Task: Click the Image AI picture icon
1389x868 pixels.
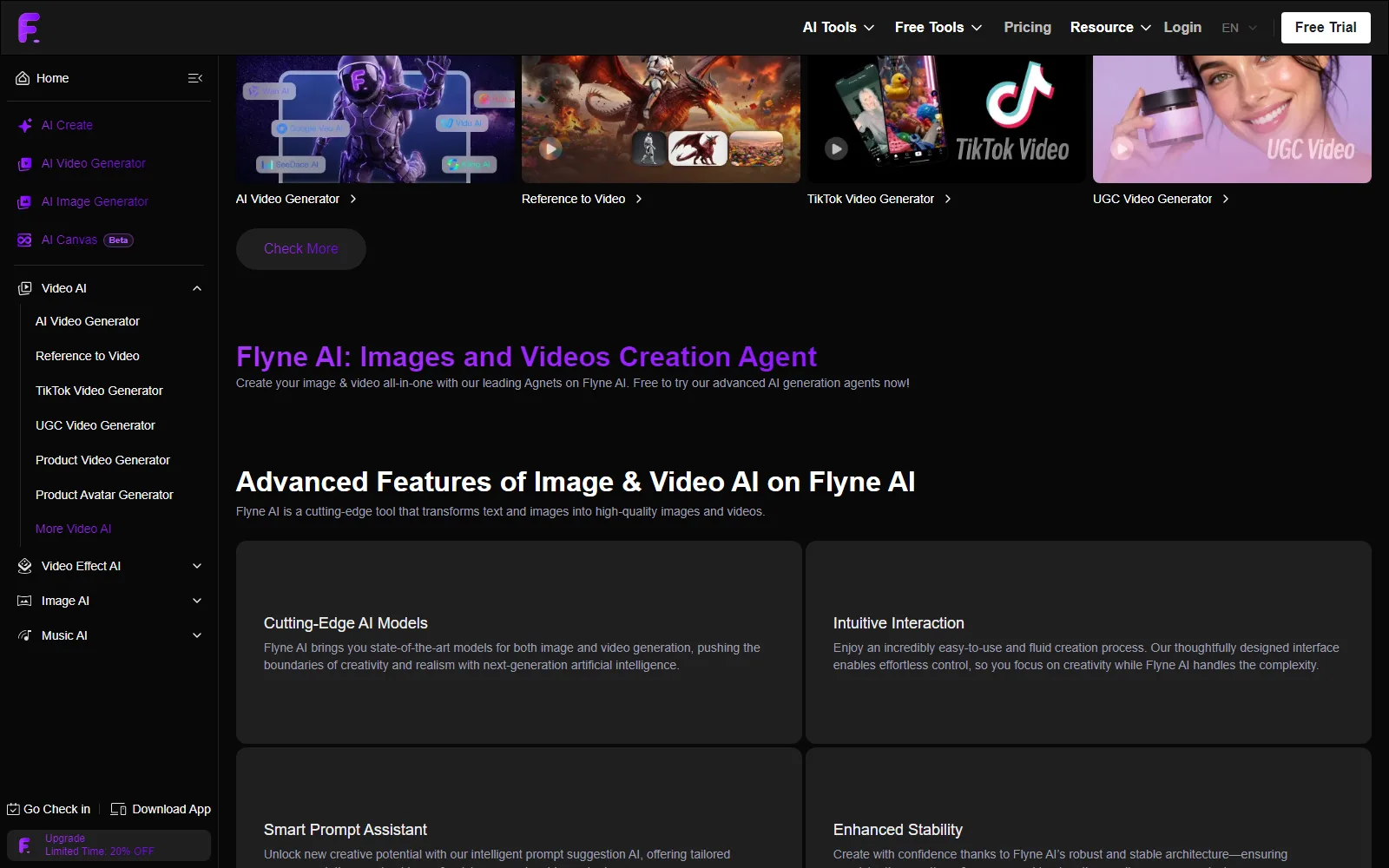Action: (x=24, y=601)
